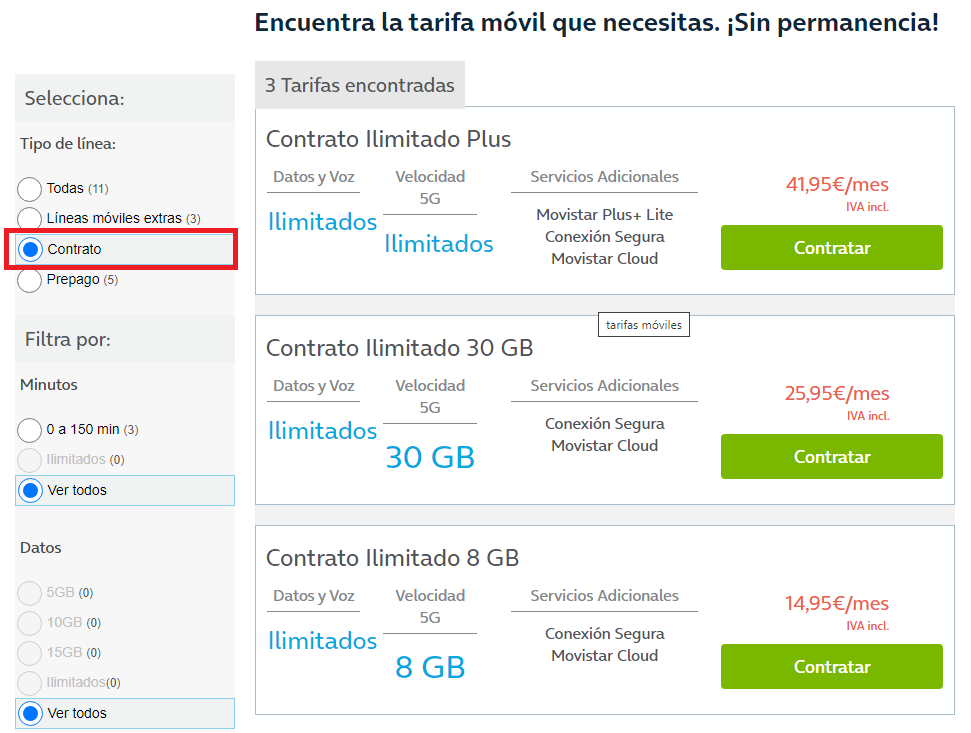This screenshot has height=733, width=971.
Task: Select Ver todos under Datos
Action: (x=31, y=714)
